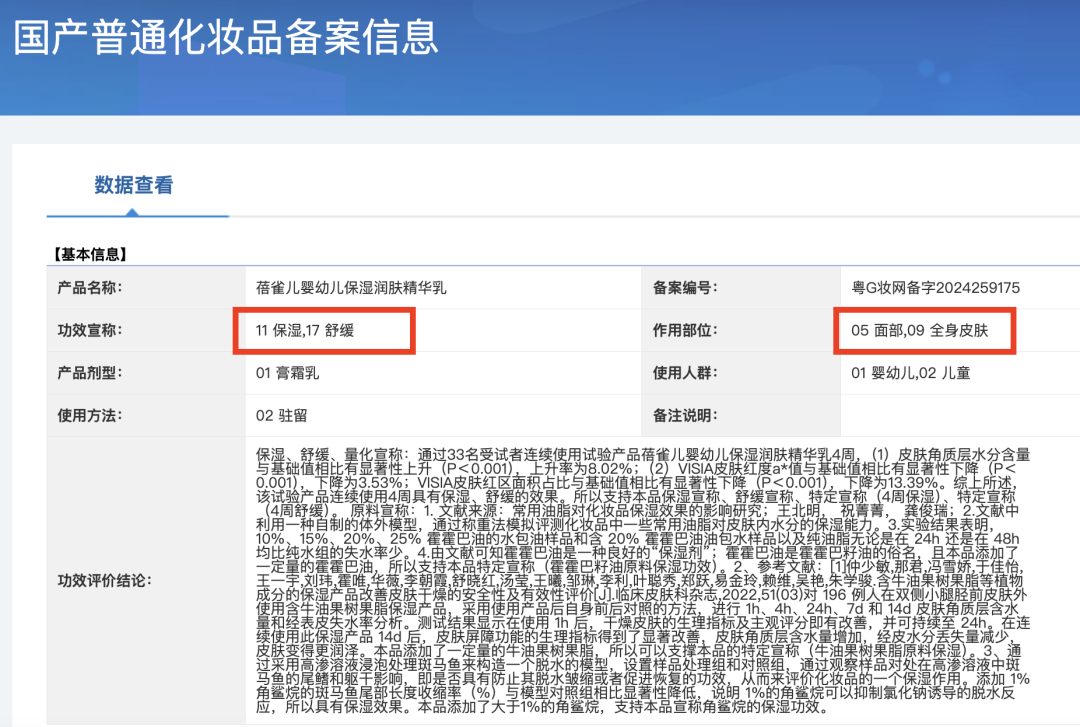Click the 产品剂型 label cell
The height and width of the screenshot is (727, 1080).
146,373
